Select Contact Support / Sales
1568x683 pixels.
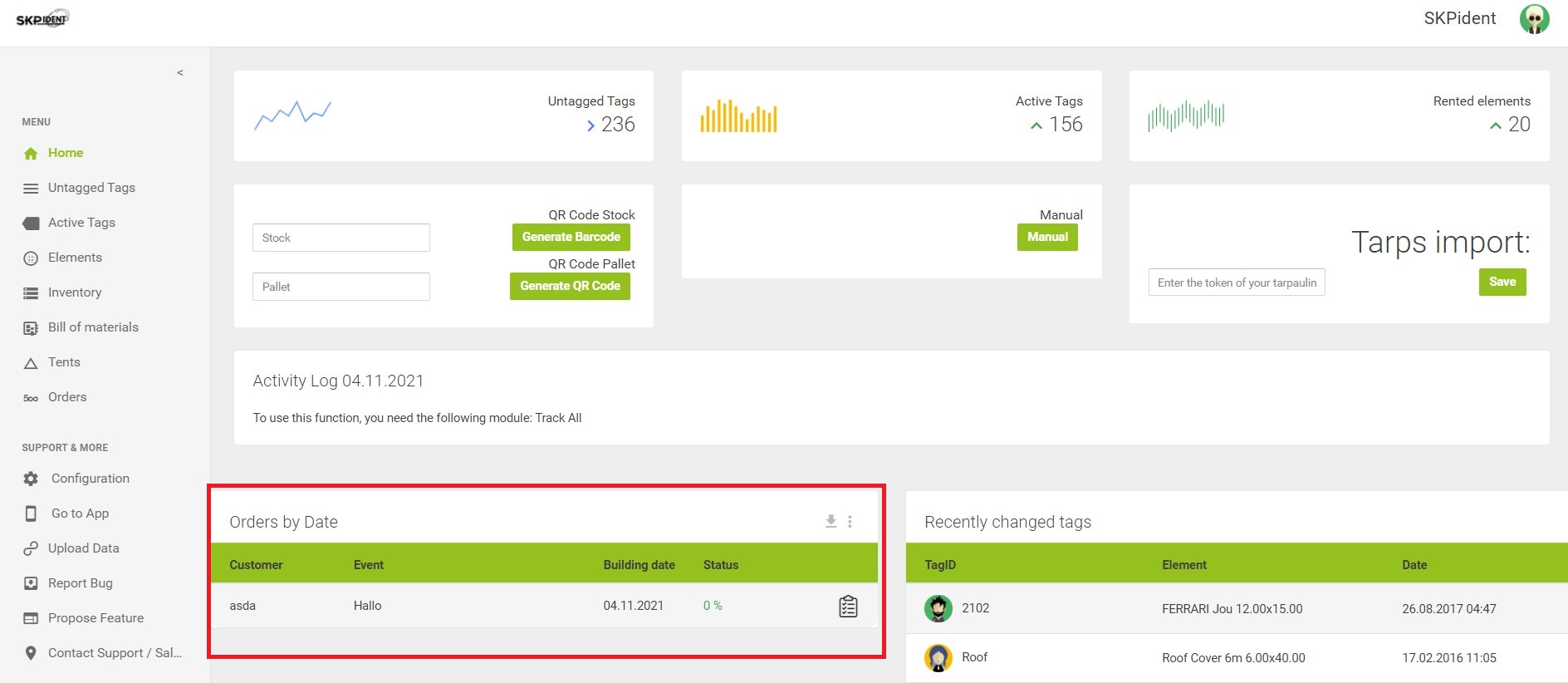115,653
